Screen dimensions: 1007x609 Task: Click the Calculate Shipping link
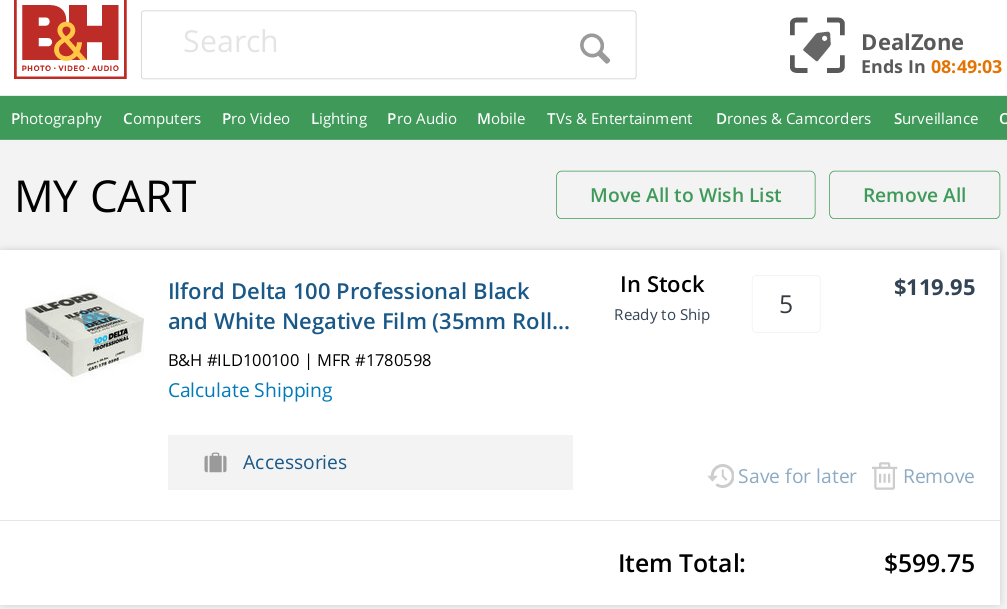(250, 390)
